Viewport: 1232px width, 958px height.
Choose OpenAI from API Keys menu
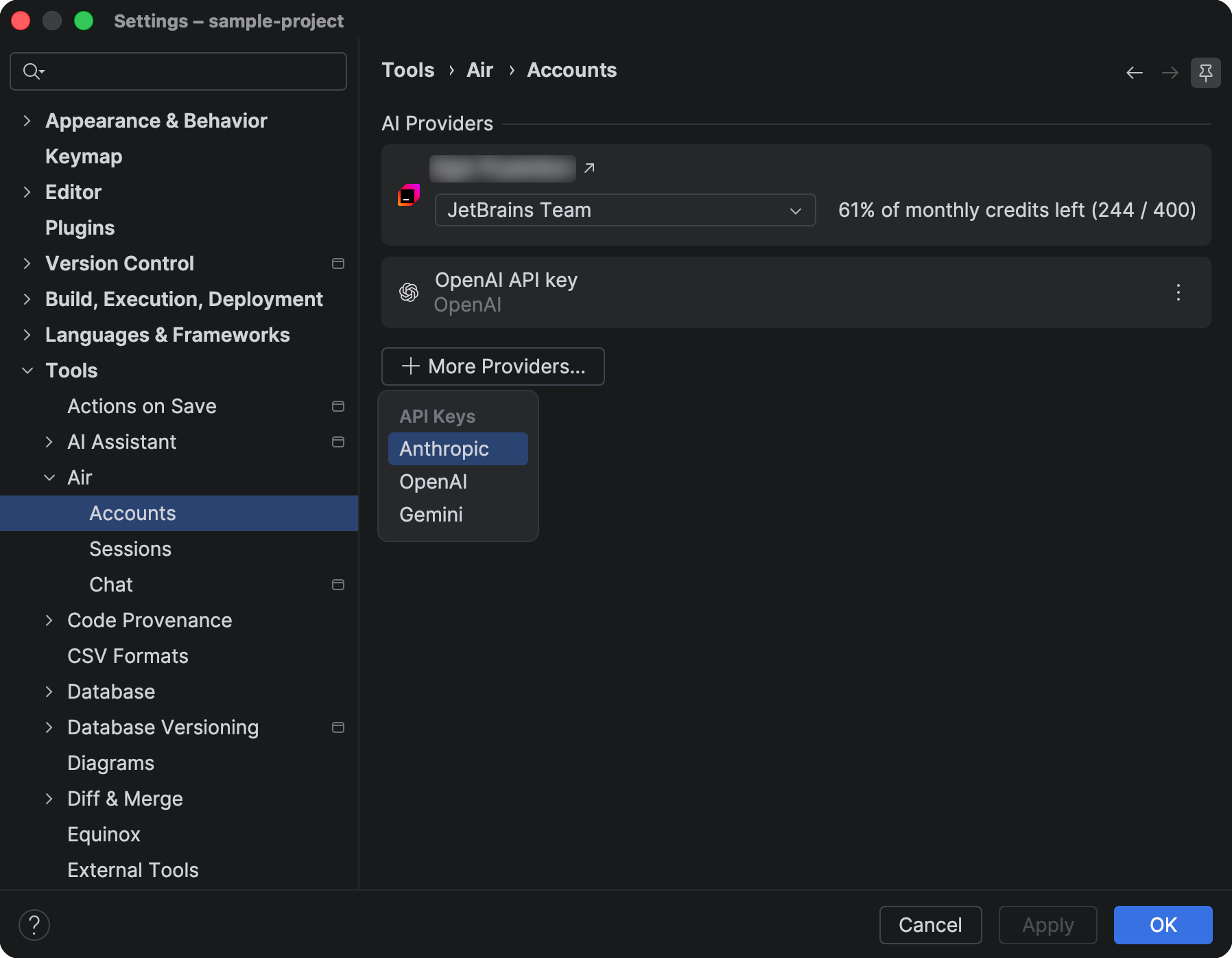point(458,482)
